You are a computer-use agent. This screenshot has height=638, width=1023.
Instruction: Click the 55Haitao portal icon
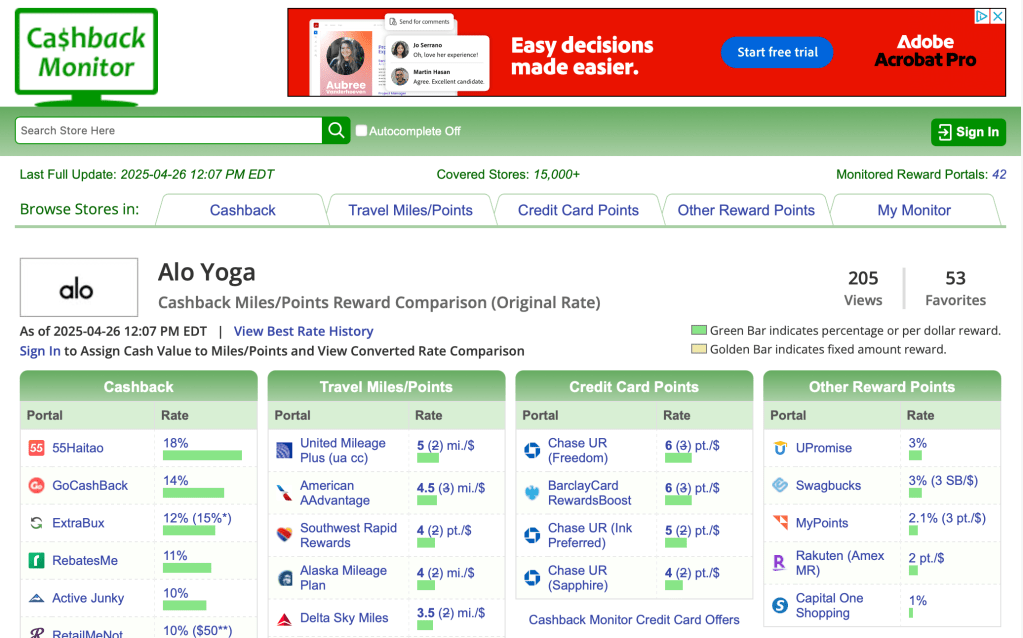click(x=37, y=448)
